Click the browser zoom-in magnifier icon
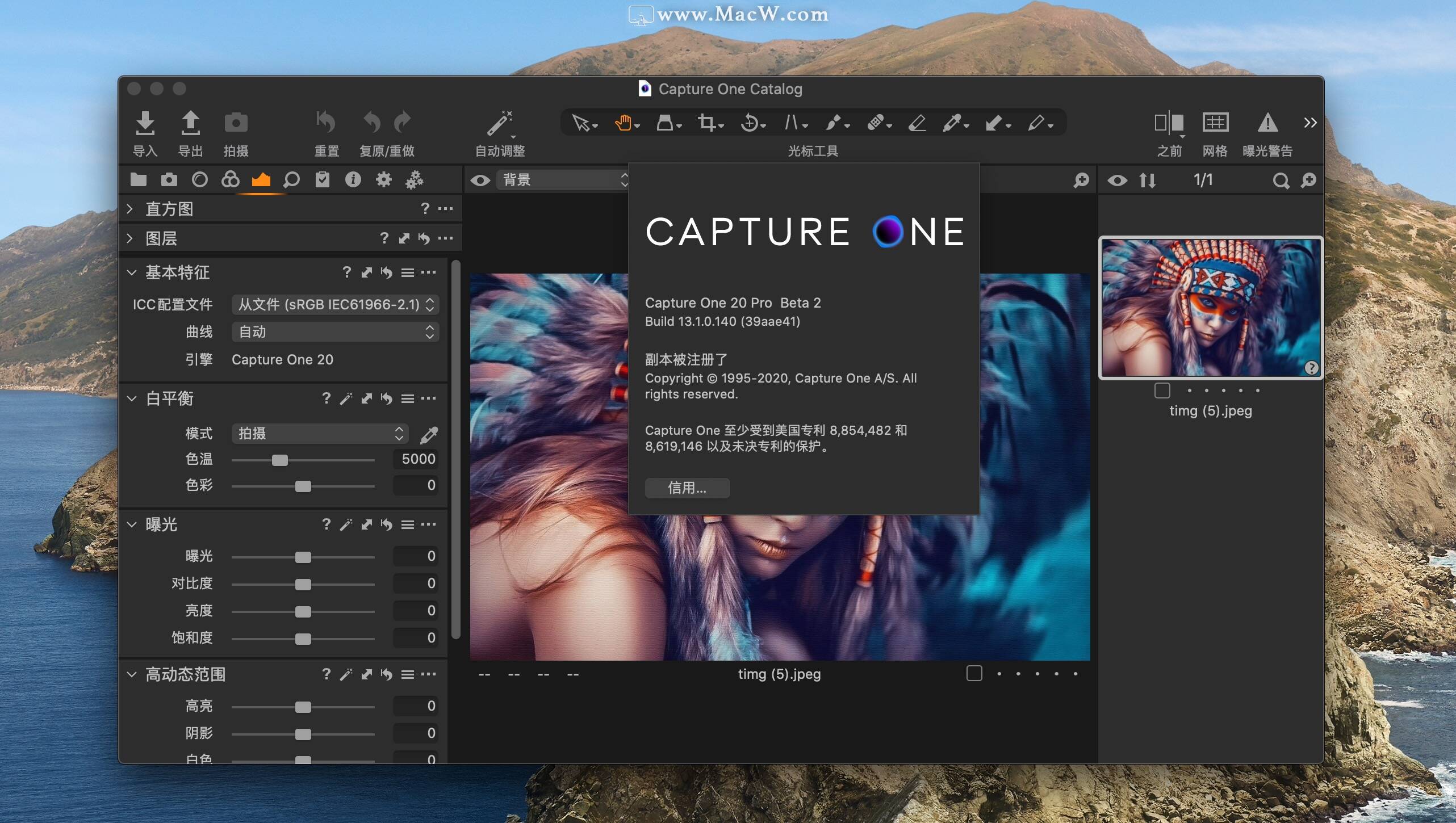 point(1308,180)
